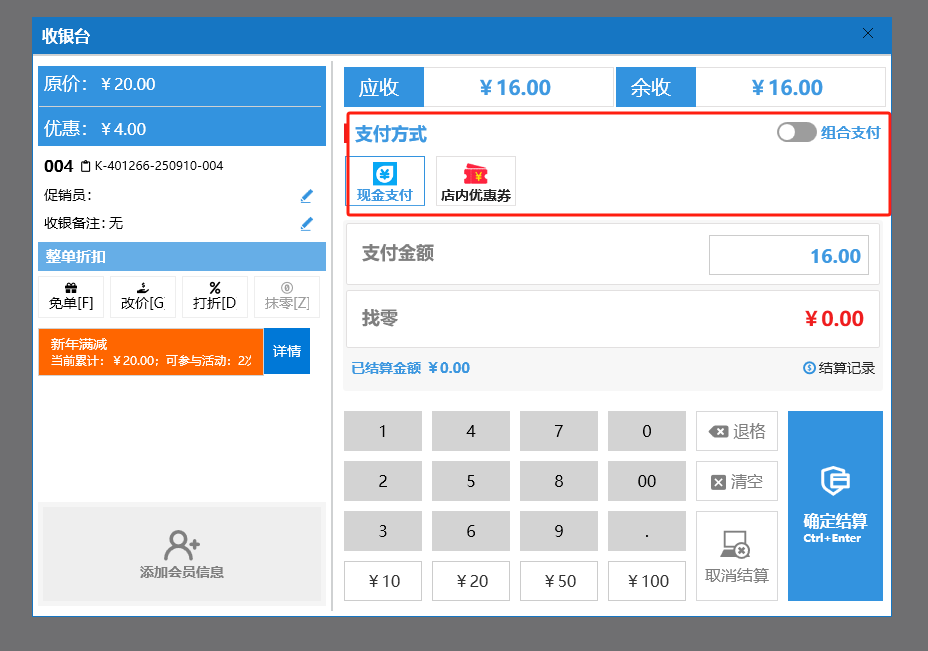This screenshot has width=928, height=651.
Task: Open 改价 price change option
Action: (143, 297)
